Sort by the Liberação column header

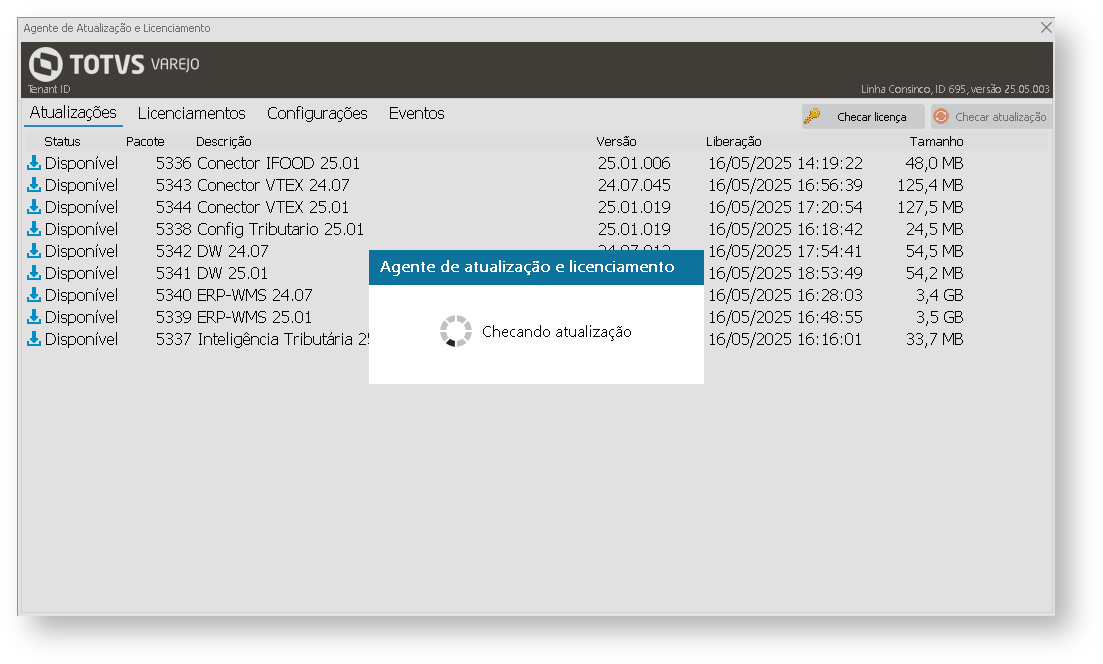coord(734,141)
